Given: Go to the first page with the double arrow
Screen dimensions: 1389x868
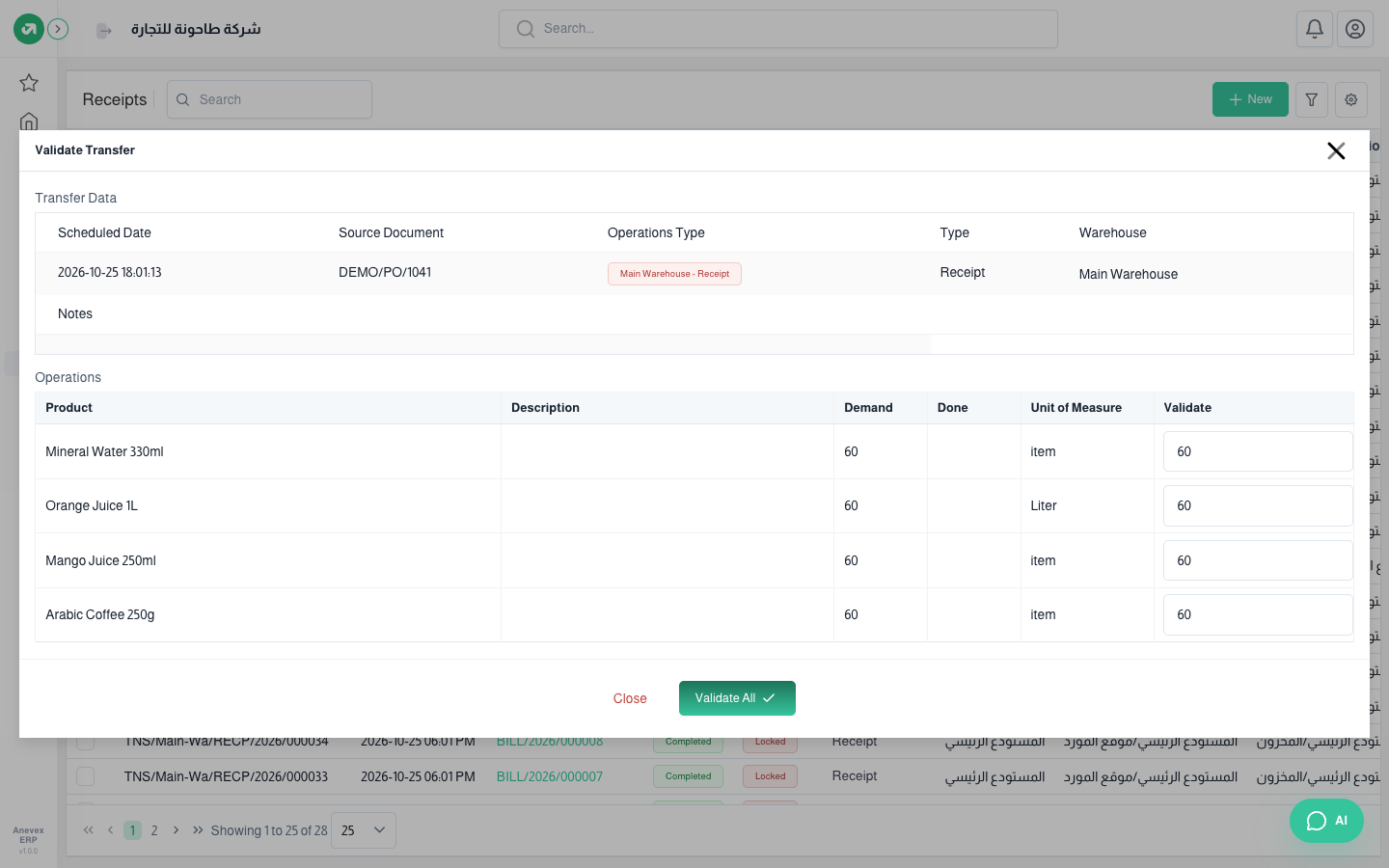Looking at the screenshot, I should (89, 830).
